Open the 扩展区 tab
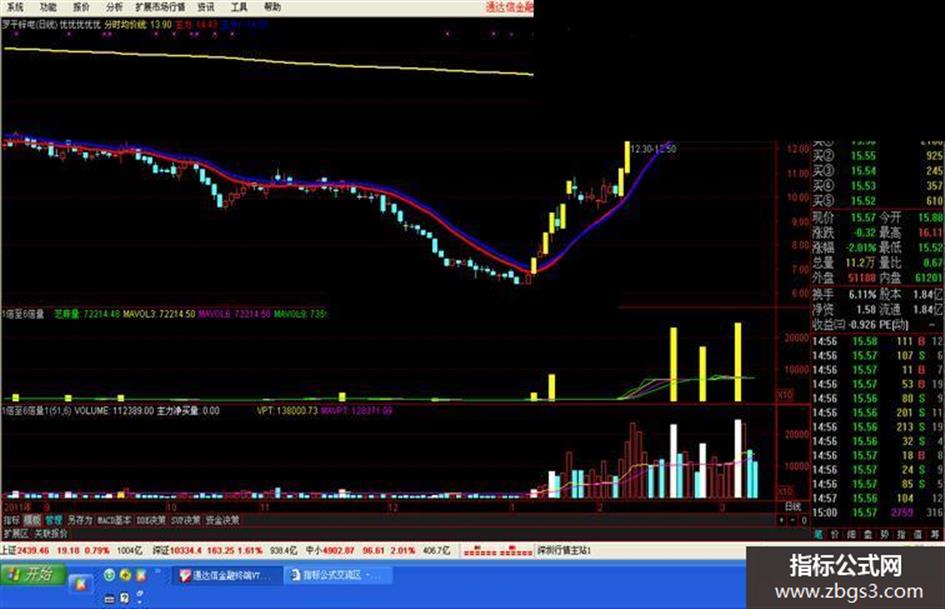Viewport: 945px width, 609px height. point(16,534)
